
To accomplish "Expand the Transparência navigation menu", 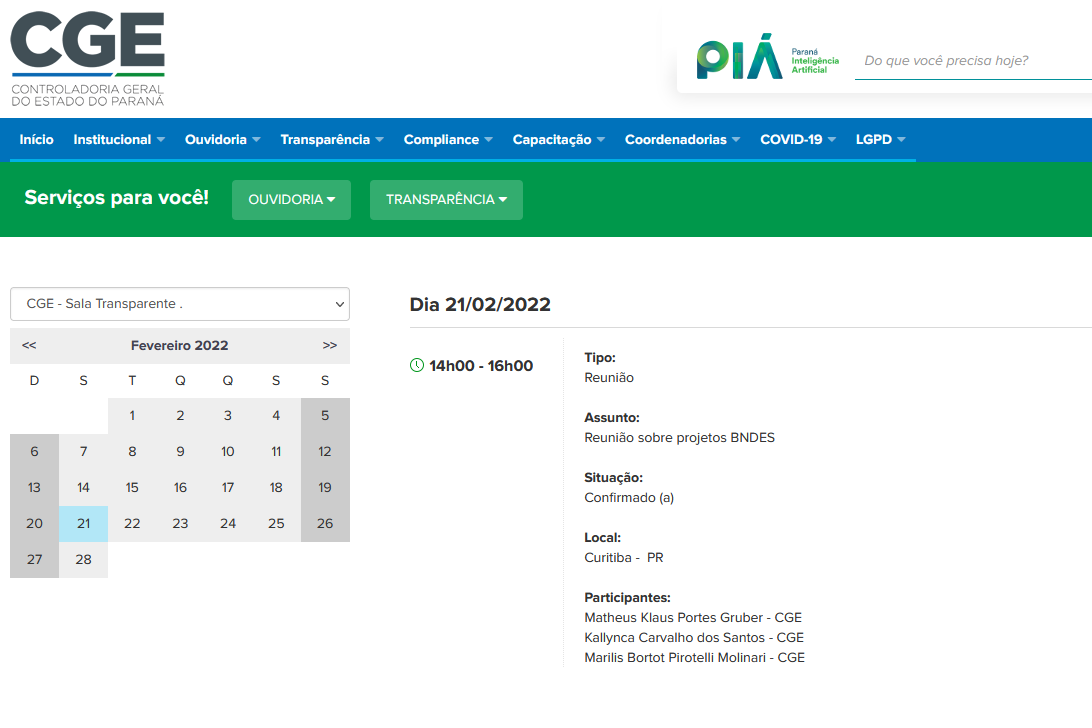I will click(332, 139).
